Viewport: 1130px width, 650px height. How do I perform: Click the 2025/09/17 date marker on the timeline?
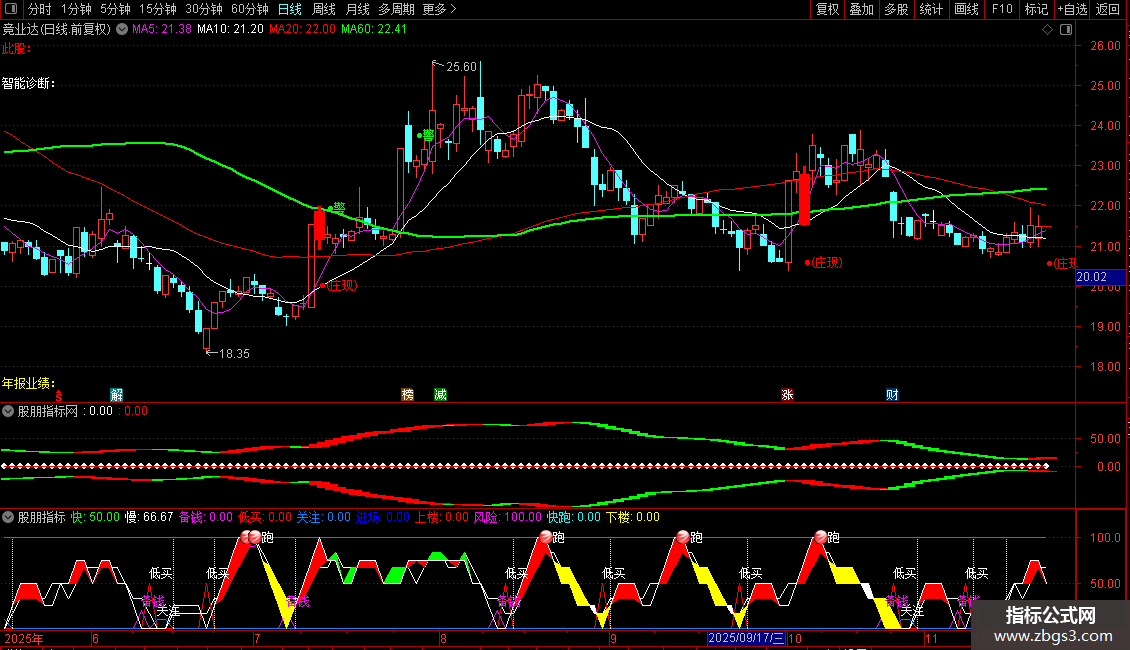[745, 638]
